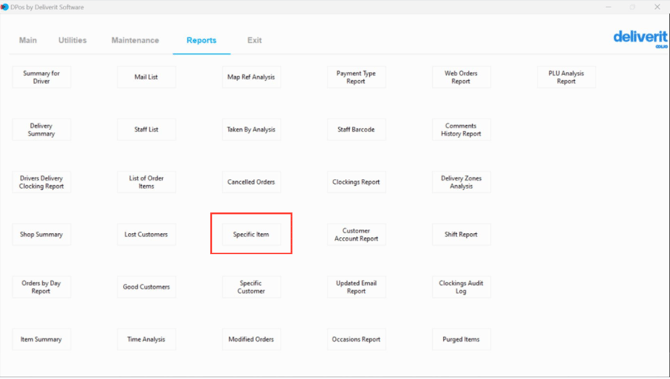The width and height of the screenshot is (670, 379).
Task: Open Drivers Delivery Clocking Report
Action: coord(41,182)
